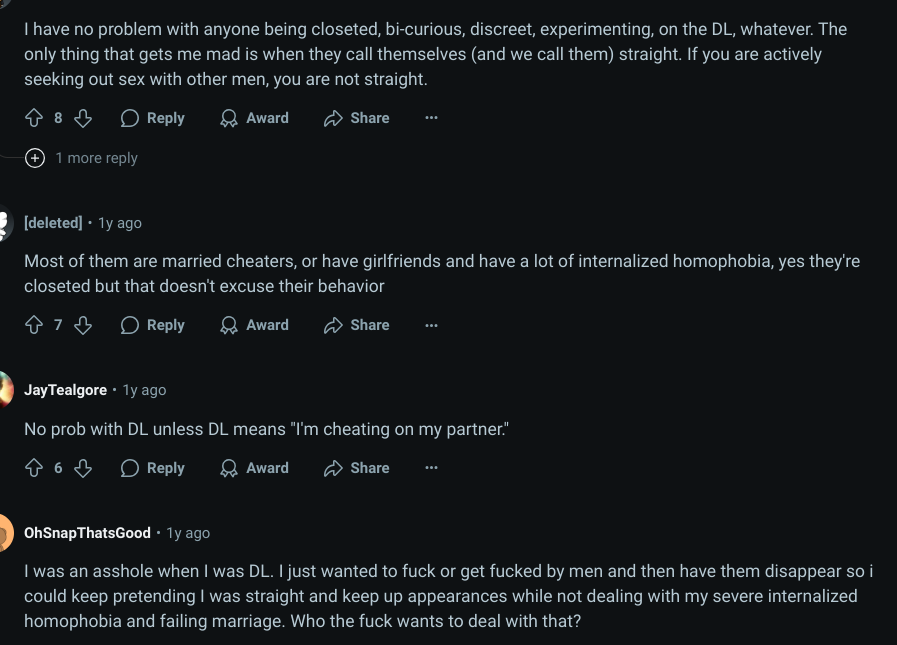Downvote the comment with 8 points
Image resolution: width=897 pixels, height=645 pixels.
pyautogui.click(x=83, y=118)
